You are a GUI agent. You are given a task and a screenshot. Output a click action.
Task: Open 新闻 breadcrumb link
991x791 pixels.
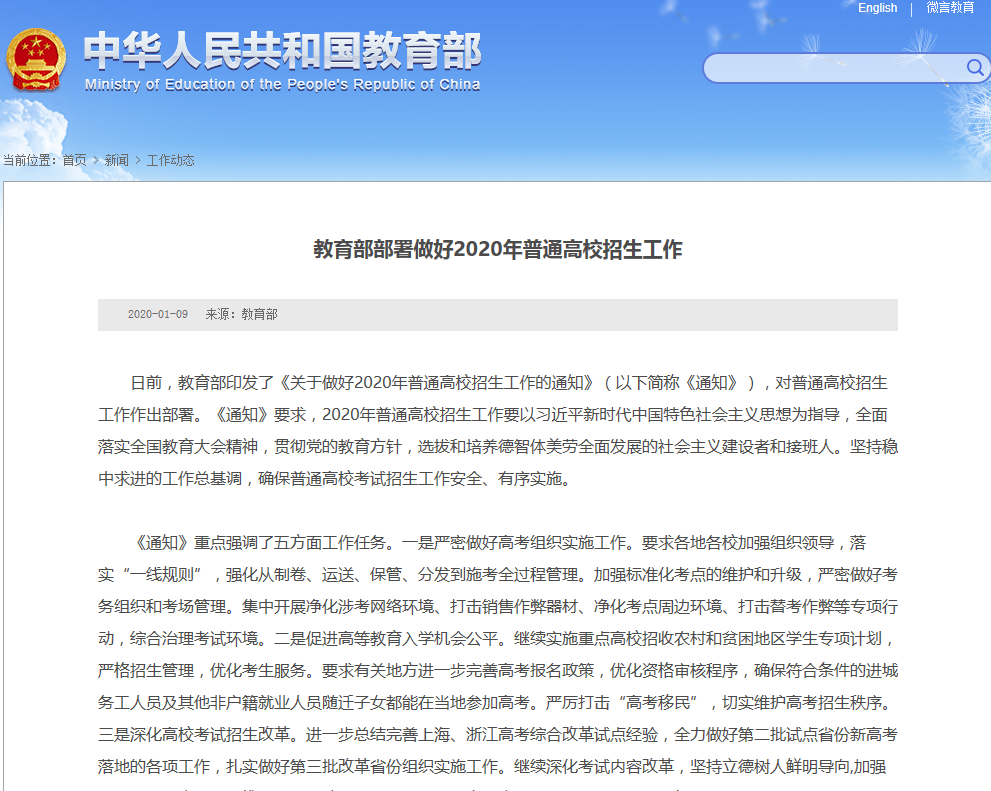[116, 160]
